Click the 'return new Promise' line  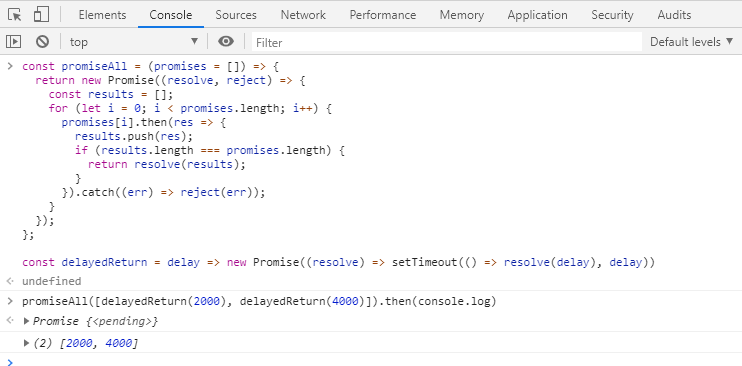click(170, 80)
